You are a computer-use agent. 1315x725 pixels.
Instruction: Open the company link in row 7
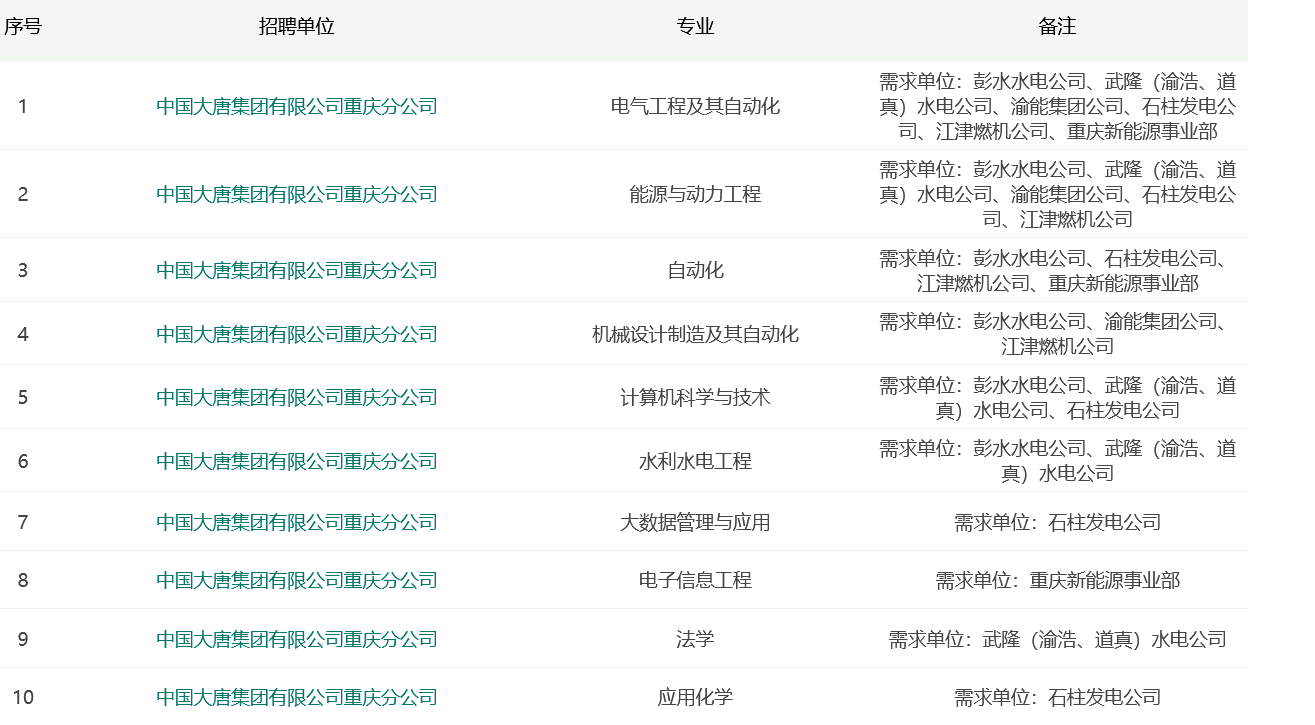tap(296, 522)
